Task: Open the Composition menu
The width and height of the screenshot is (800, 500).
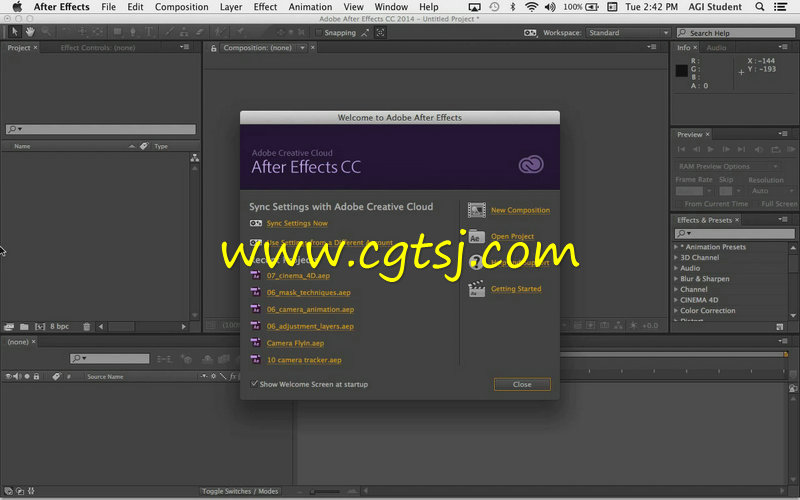Action: tap(182, 7)
